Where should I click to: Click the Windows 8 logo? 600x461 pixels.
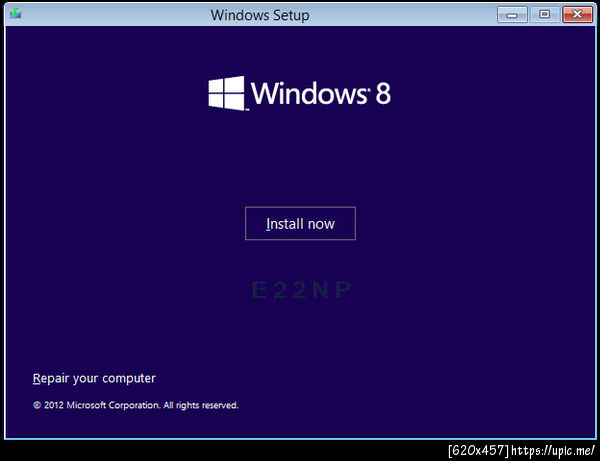300,93
